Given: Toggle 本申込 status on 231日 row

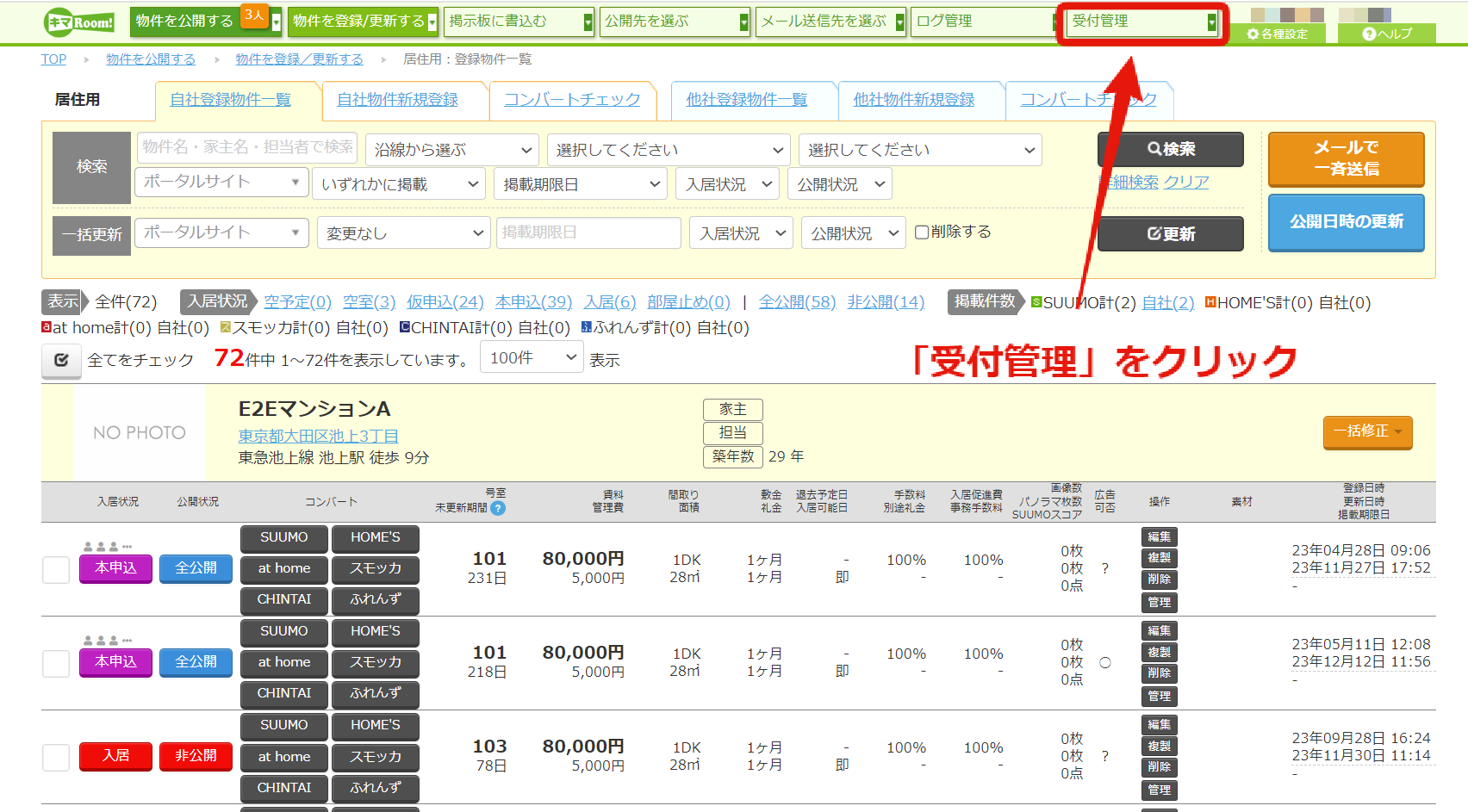Looking at the screenshot, I should point(115,568).
